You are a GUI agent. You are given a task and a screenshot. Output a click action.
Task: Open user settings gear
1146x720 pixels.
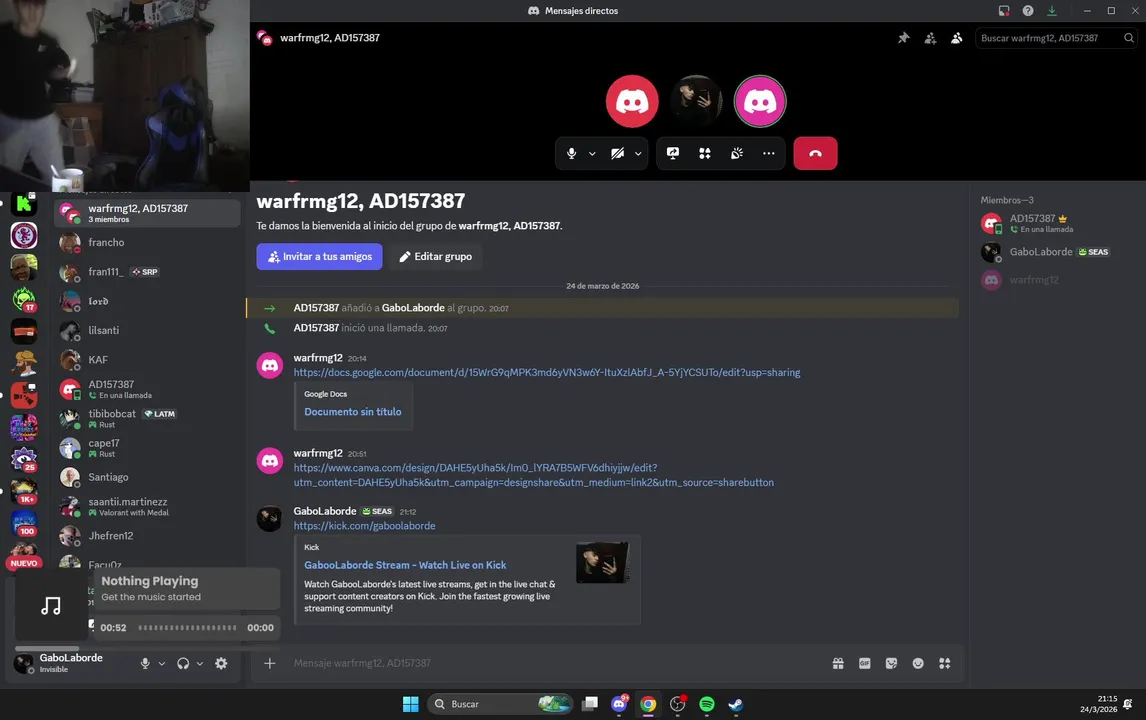click(x=221, y=664)
